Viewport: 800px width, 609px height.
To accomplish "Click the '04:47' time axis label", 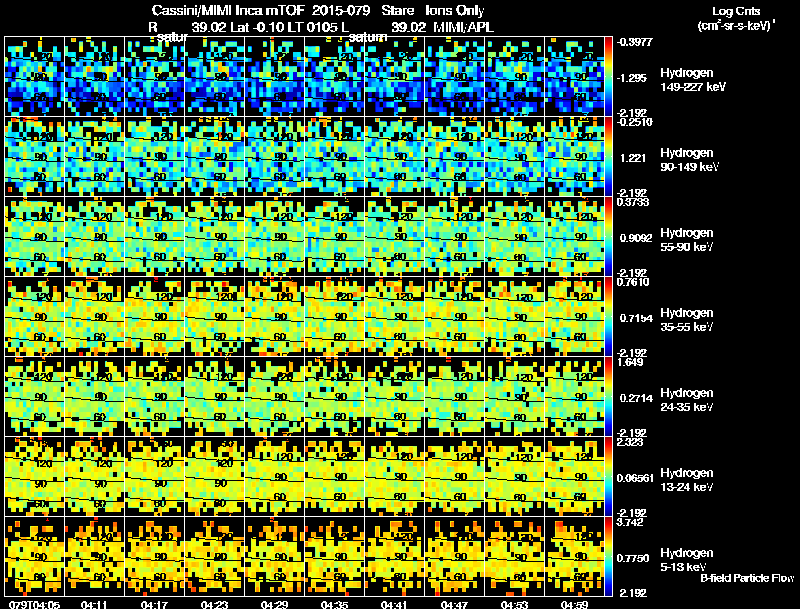I will [x=454, y=605].
